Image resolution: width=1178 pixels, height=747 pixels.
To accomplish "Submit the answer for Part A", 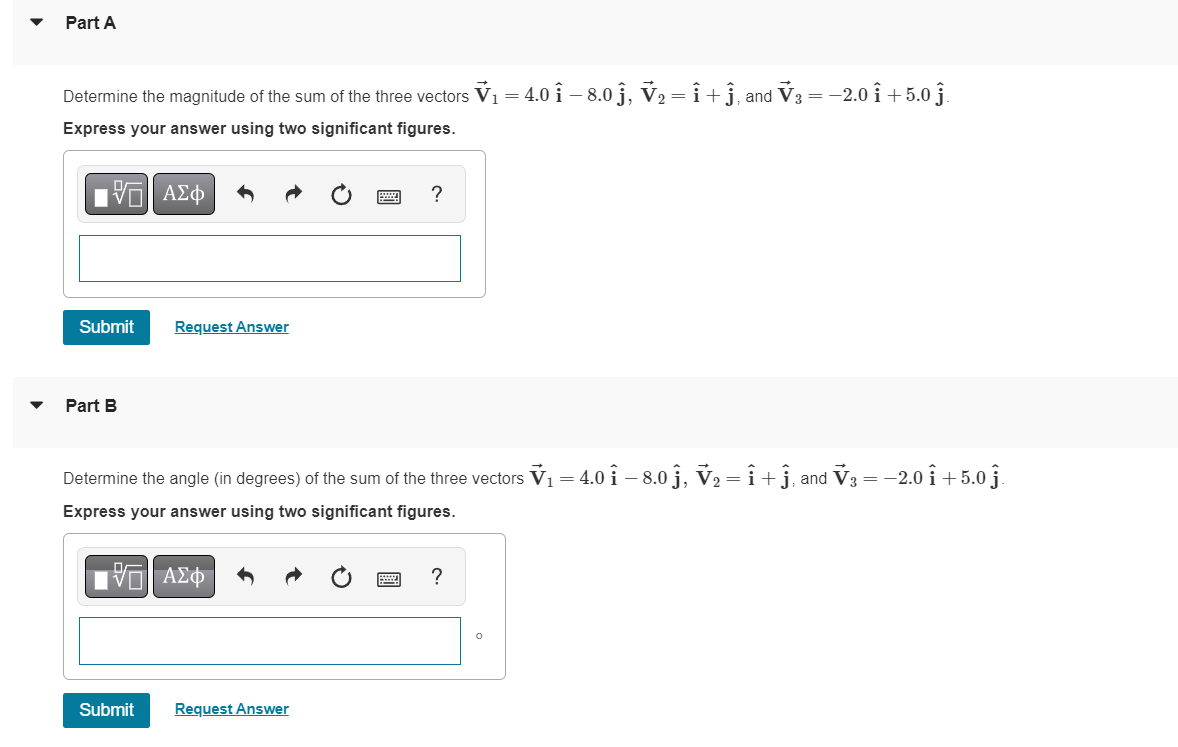I will point(106,327).
